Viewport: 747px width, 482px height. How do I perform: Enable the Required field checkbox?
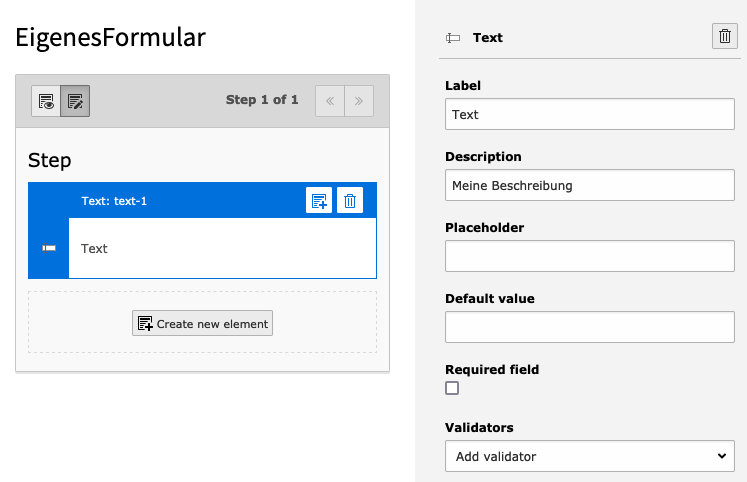452,388
